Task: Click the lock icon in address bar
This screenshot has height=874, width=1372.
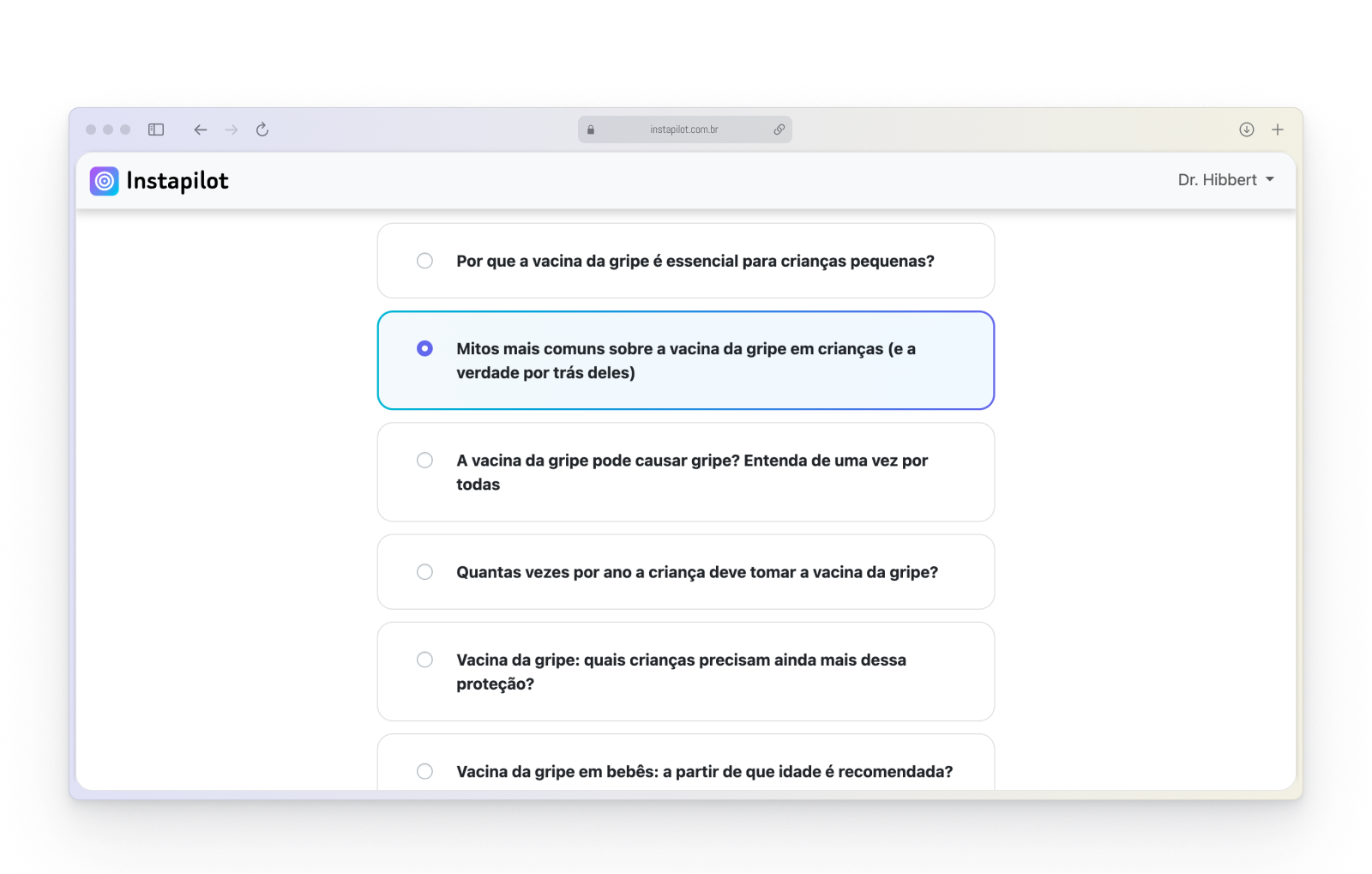Action: click(x=591, y=130)
